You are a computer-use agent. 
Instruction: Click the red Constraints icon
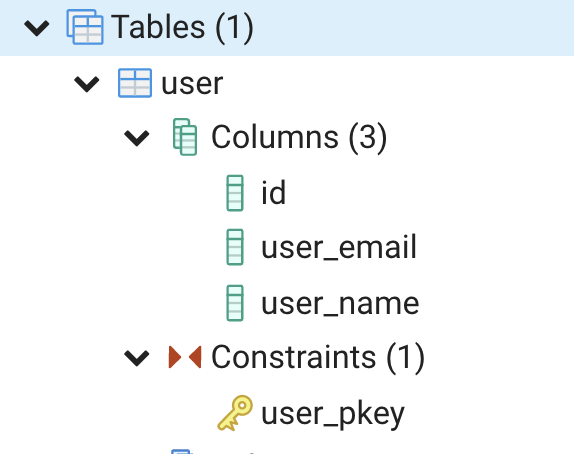click(x=185, y=357)
